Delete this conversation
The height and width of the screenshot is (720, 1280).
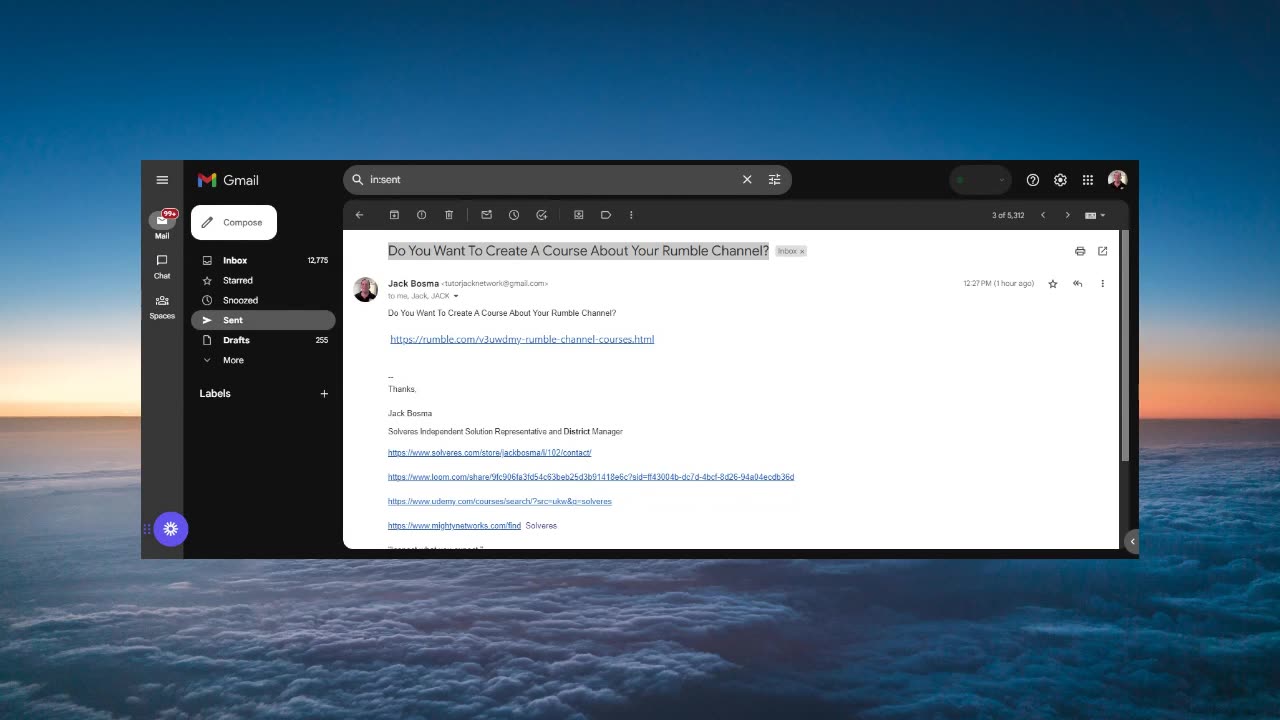[x=449, y=215]
